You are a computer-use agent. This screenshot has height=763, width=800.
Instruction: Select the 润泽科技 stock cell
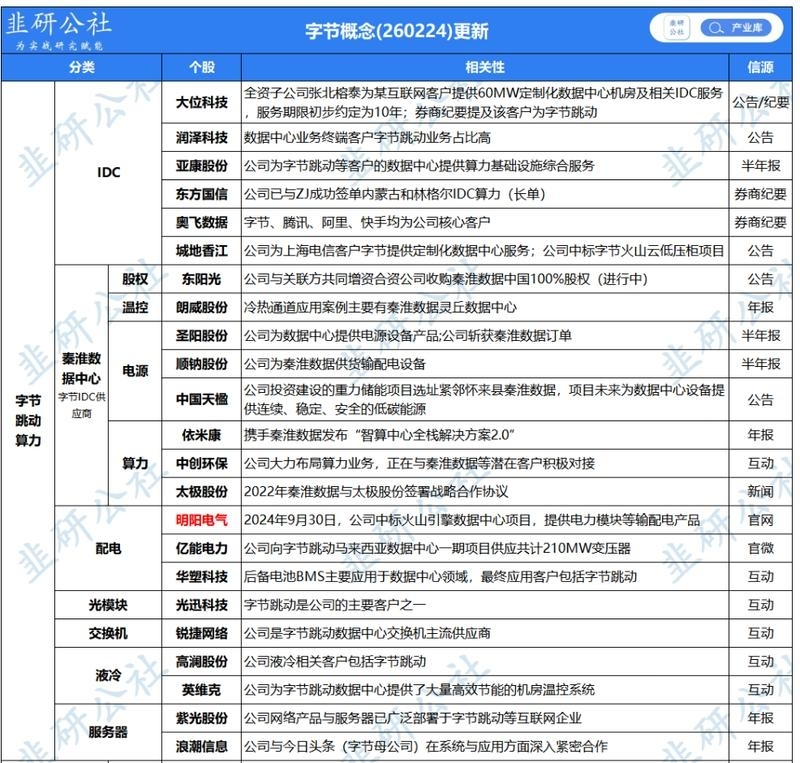(x=202, y=138)
